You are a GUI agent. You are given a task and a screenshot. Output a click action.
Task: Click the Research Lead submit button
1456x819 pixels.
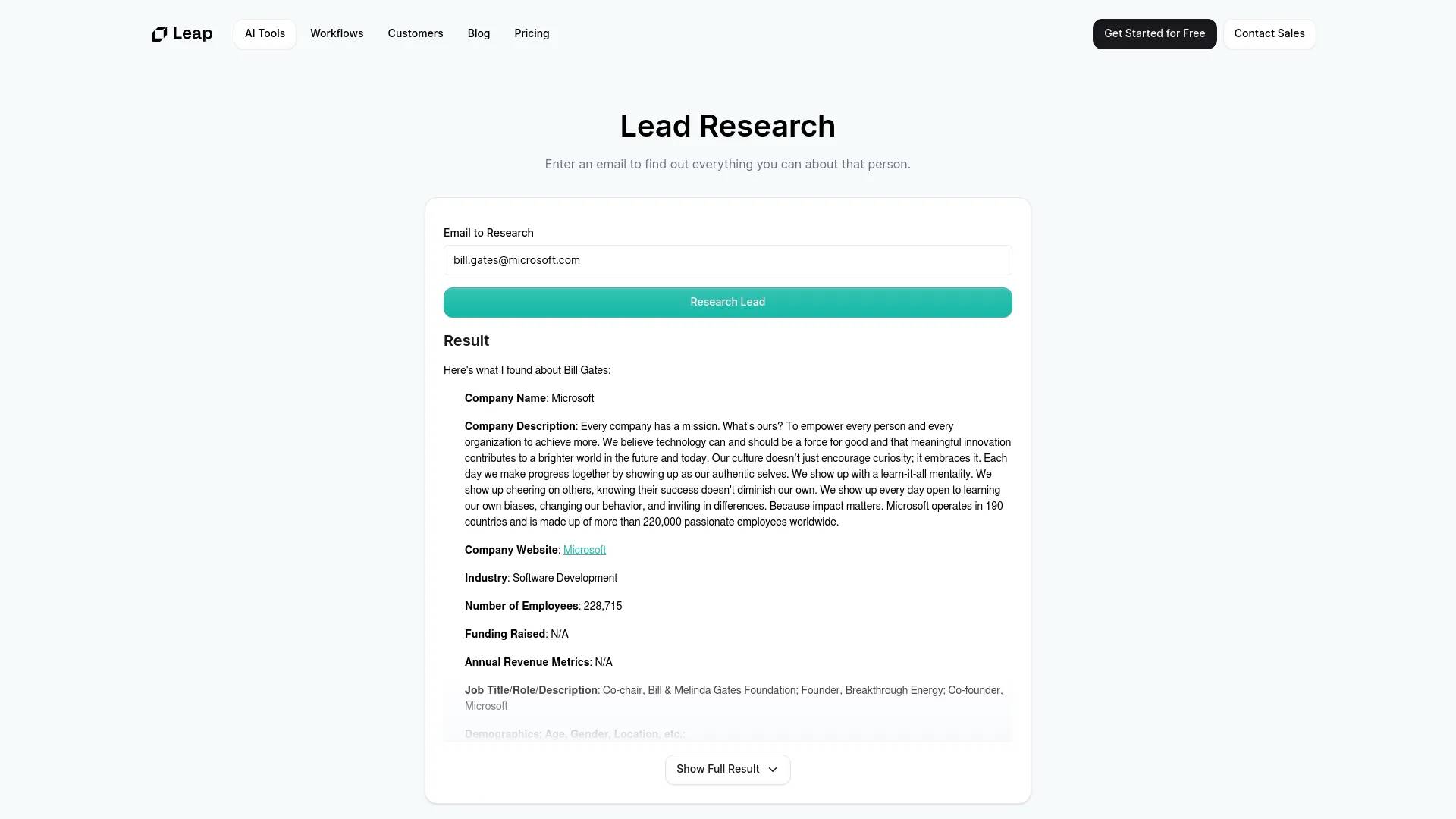(x=727, y=301)
